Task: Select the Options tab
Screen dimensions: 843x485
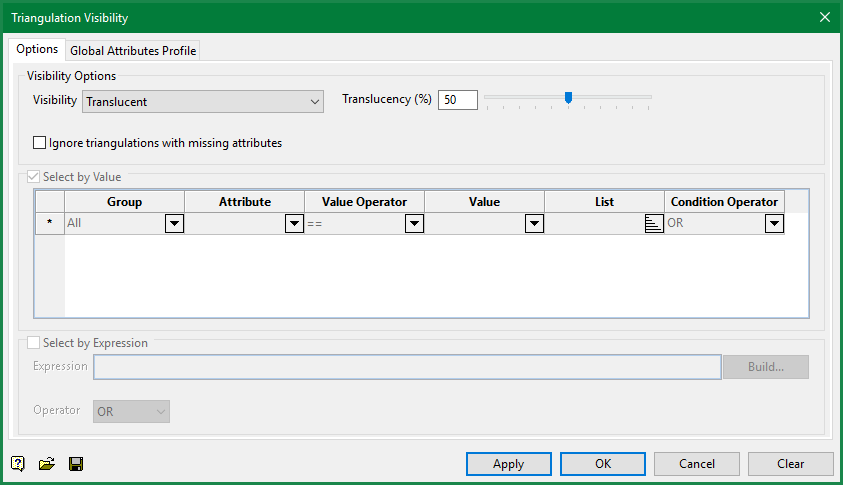Action: click(37, 49)
